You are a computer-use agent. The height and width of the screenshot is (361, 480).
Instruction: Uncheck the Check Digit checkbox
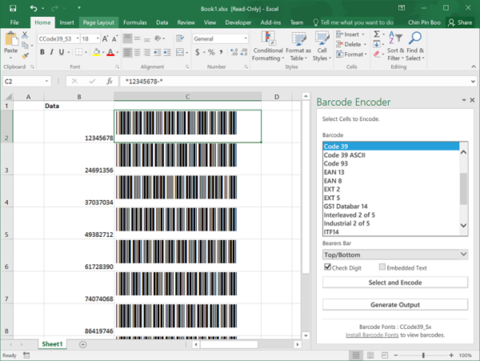[327, 267]
